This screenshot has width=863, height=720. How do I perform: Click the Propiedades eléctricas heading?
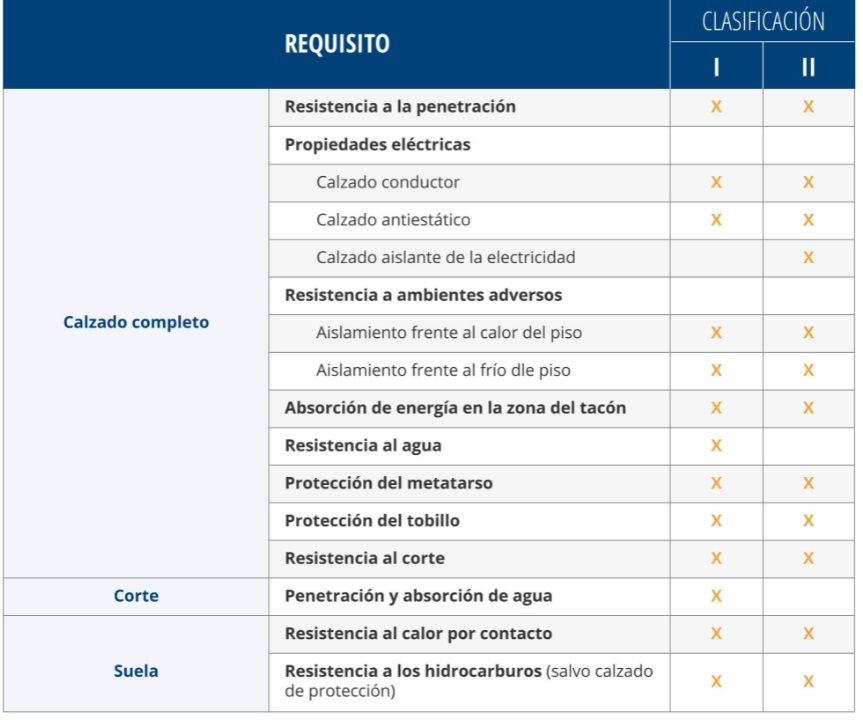point(377,144)
